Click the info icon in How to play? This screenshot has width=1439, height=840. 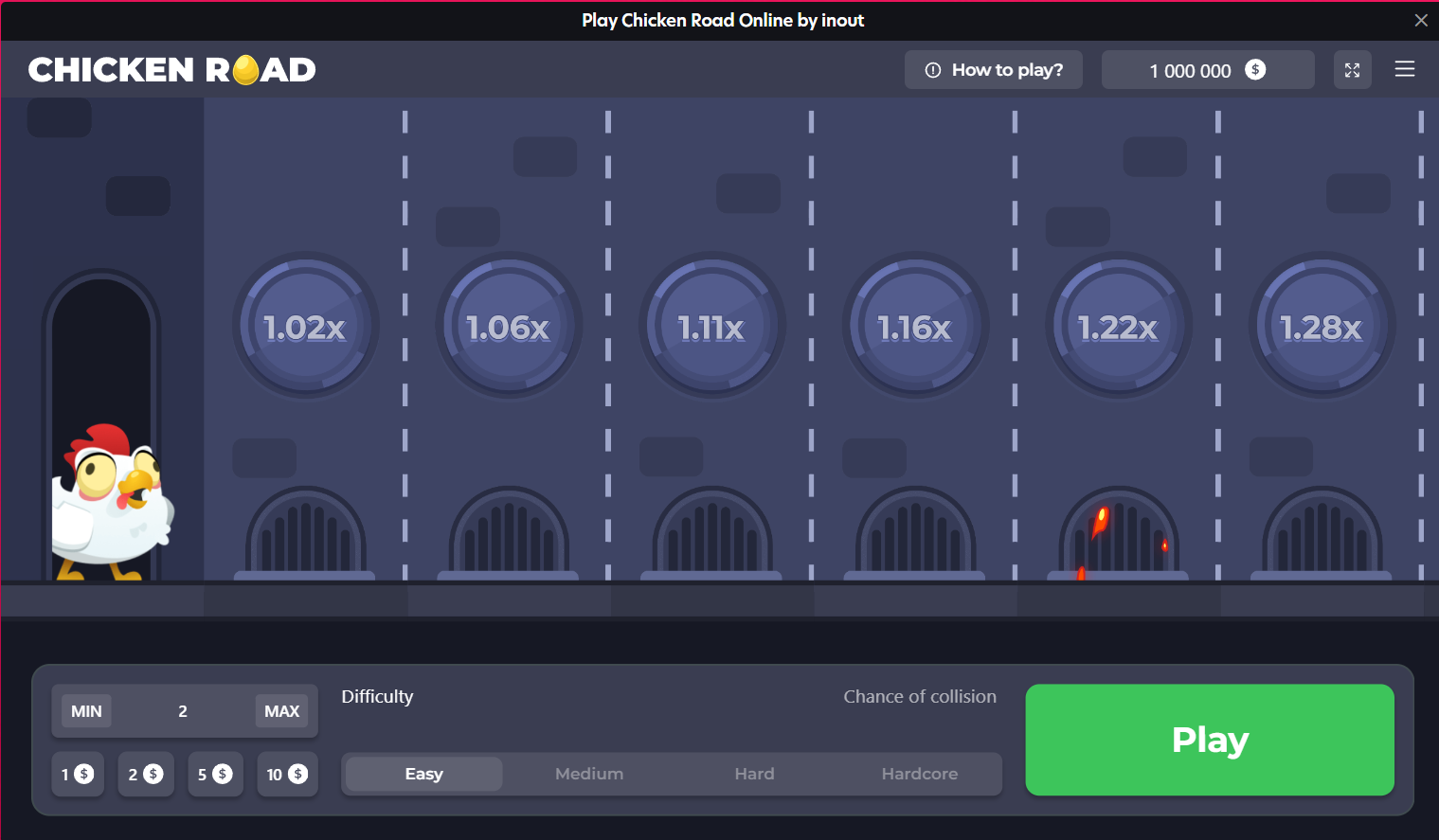click(x=933, y=70)
